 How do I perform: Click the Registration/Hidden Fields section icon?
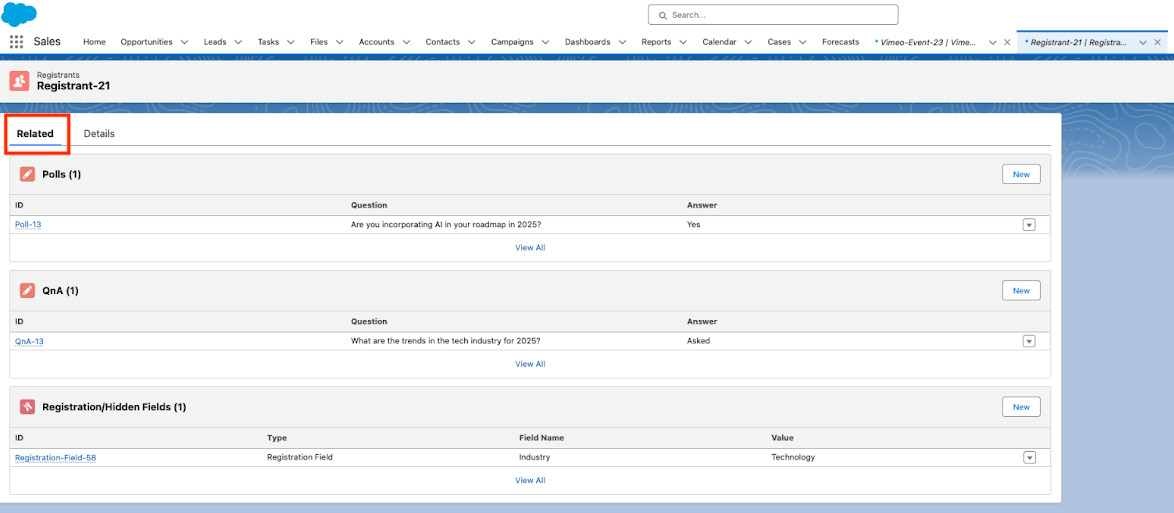click(x=28, y=407)
